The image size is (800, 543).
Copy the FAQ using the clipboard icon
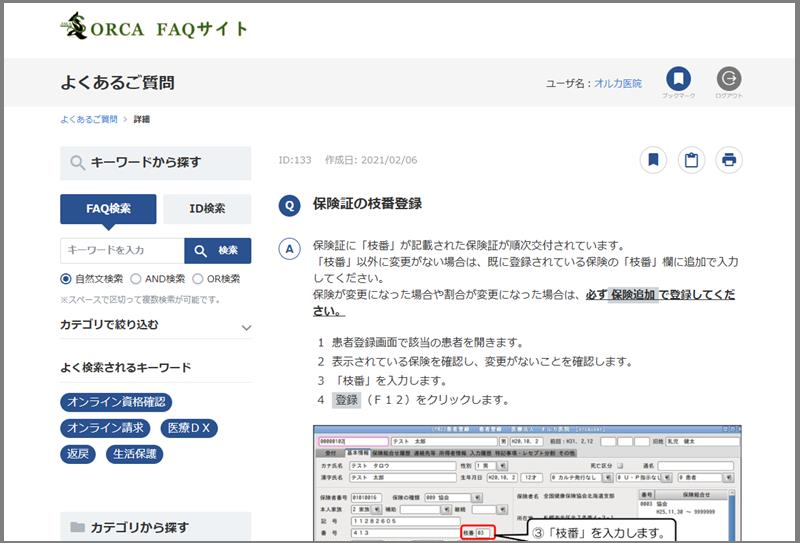691,160
